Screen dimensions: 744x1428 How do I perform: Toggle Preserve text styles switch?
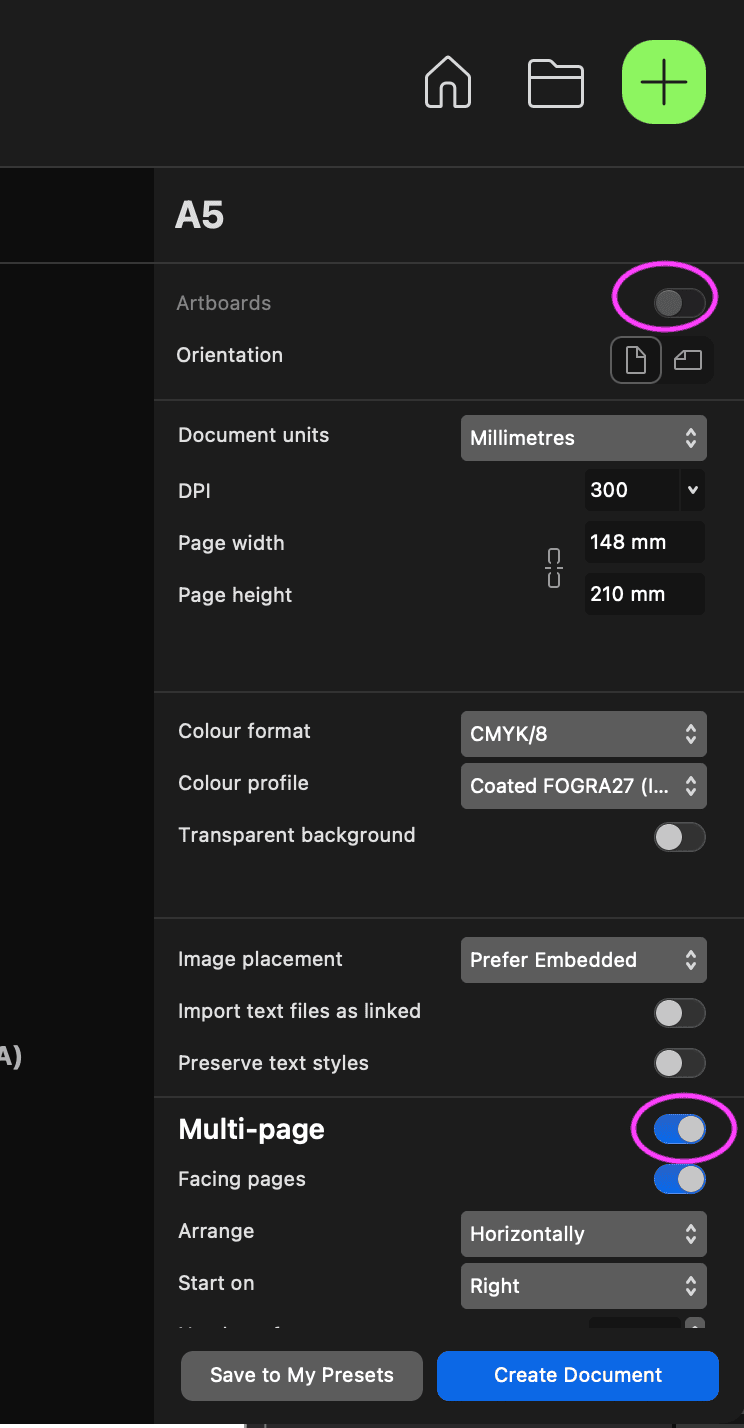(x=680, y=1062)
